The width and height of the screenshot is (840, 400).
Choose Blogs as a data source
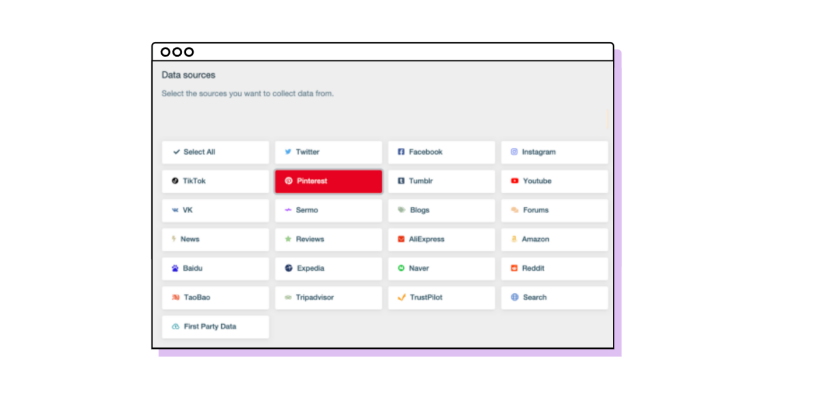tap(441, 210)
